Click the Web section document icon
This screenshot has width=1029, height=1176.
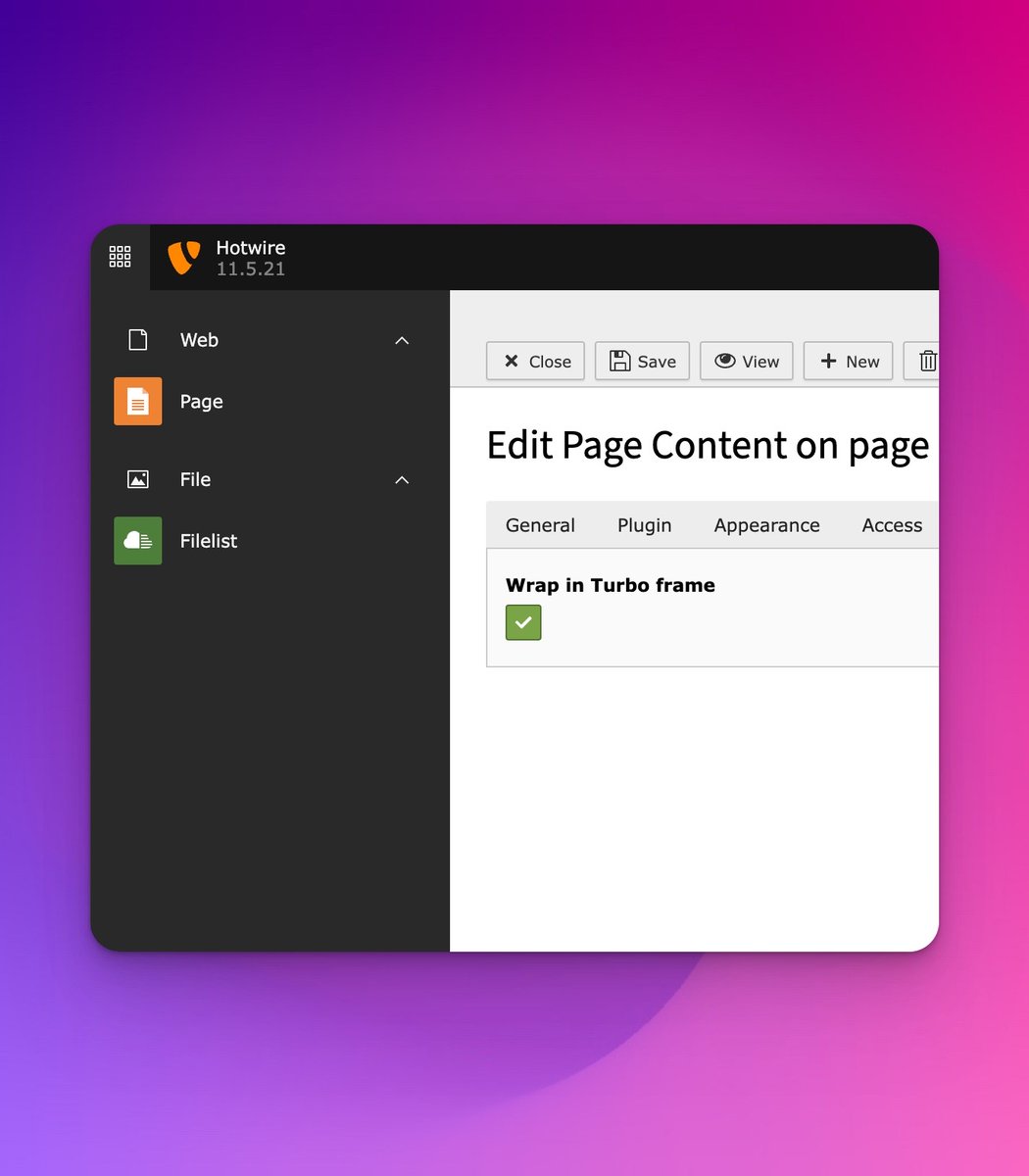pyautogui.click(x=138, y=340)
